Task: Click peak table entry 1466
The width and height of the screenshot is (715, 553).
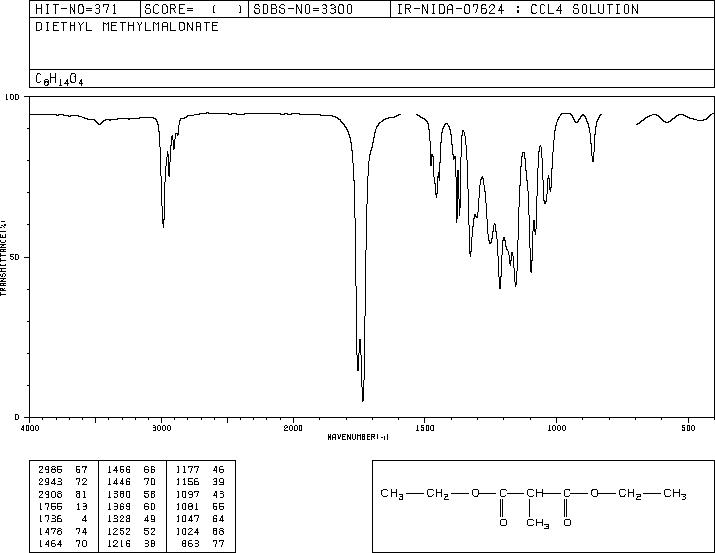Action: pos(119,470)
